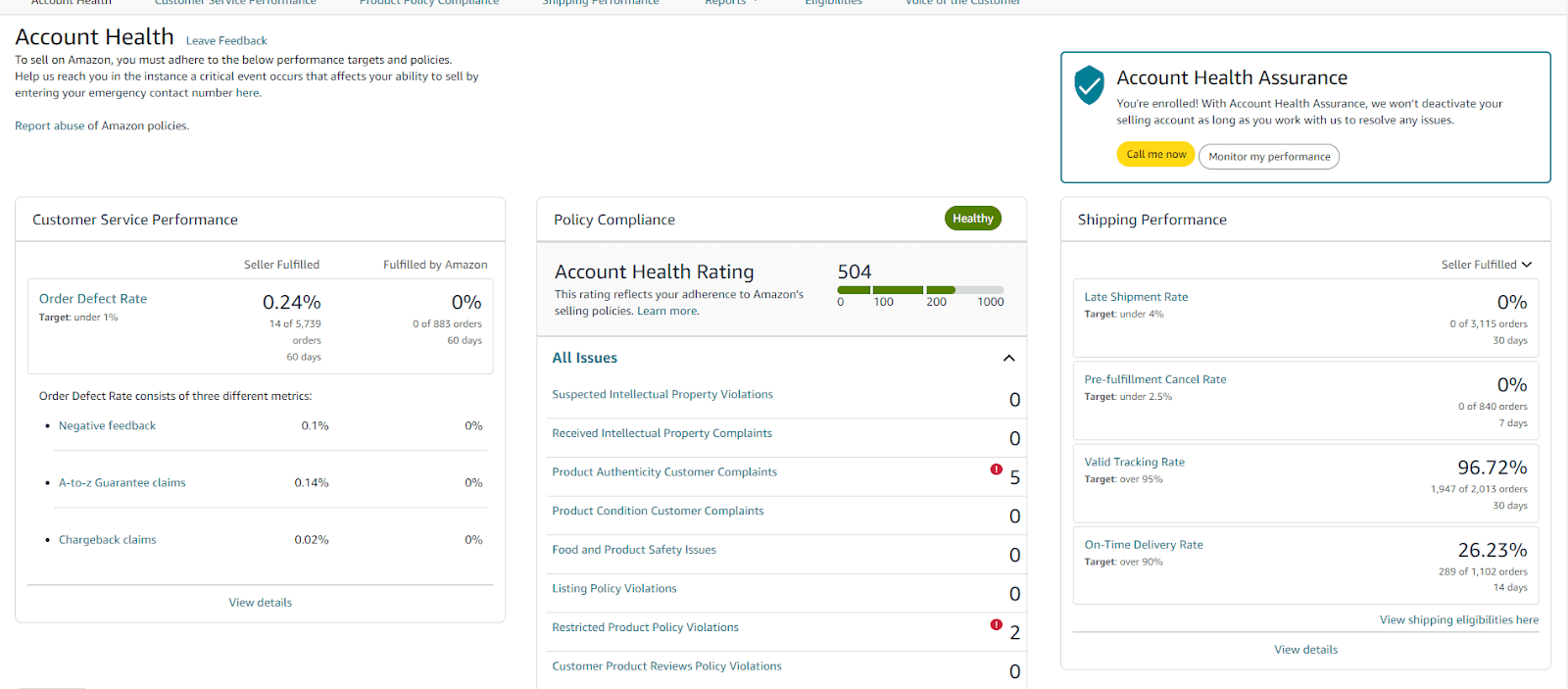Click the 504 account health score

point(855,271)
